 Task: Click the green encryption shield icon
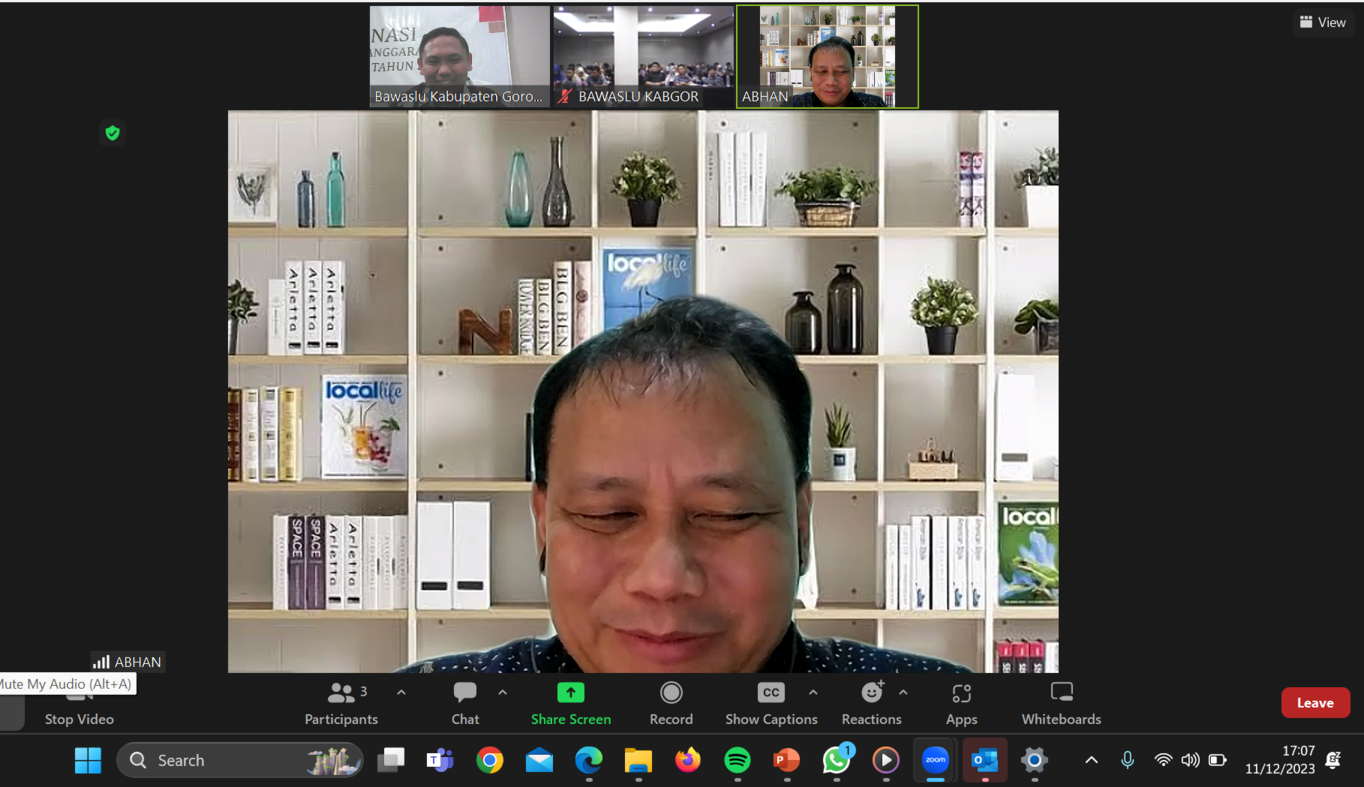(112, 133)
